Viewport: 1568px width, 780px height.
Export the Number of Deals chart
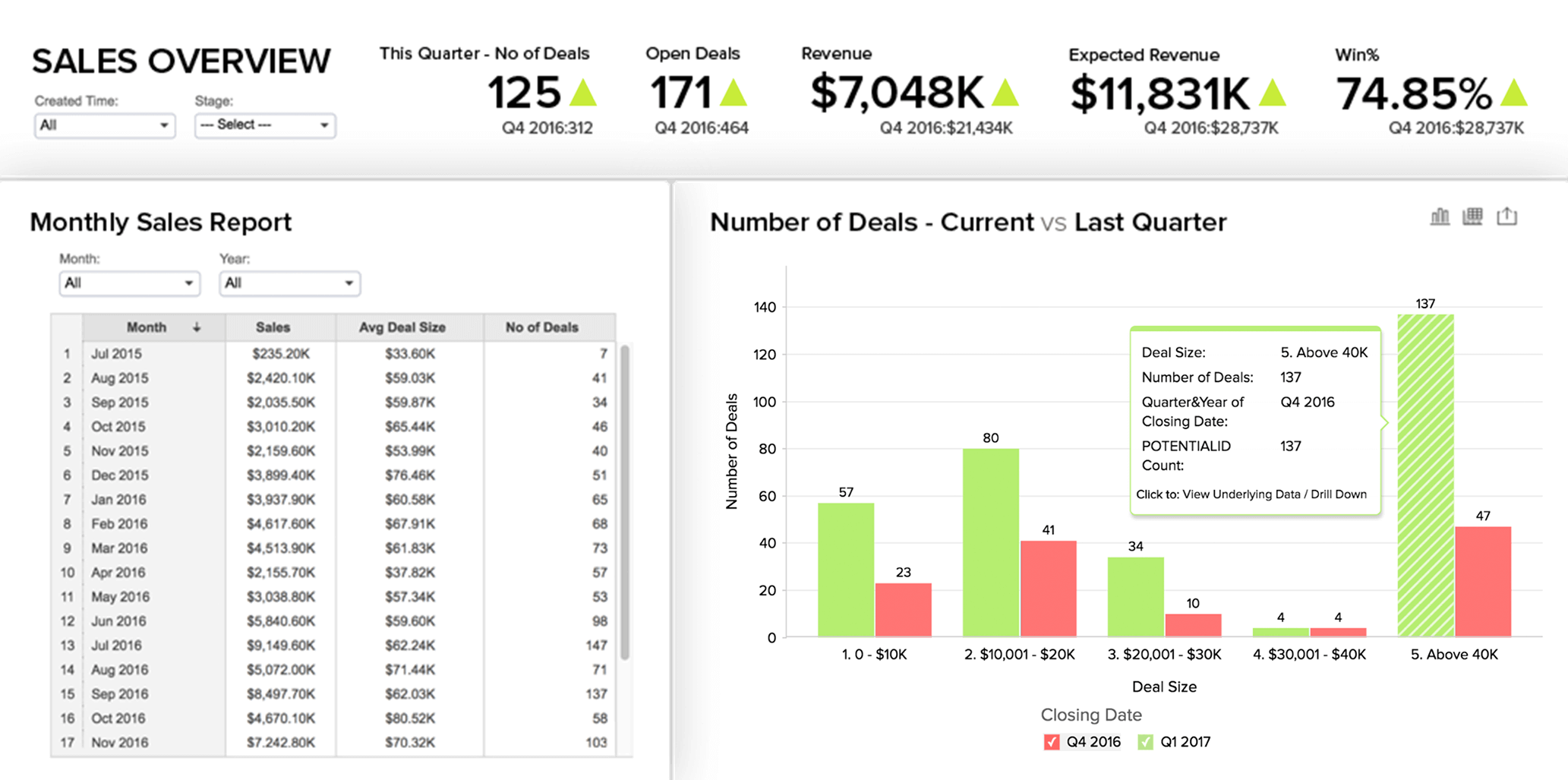point(1506,216)
